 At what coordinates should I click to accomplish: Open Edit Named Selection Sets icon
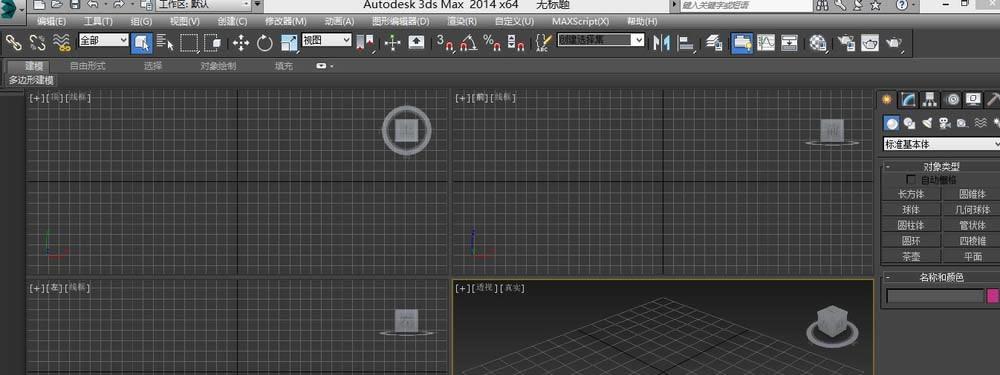(543, 43)
